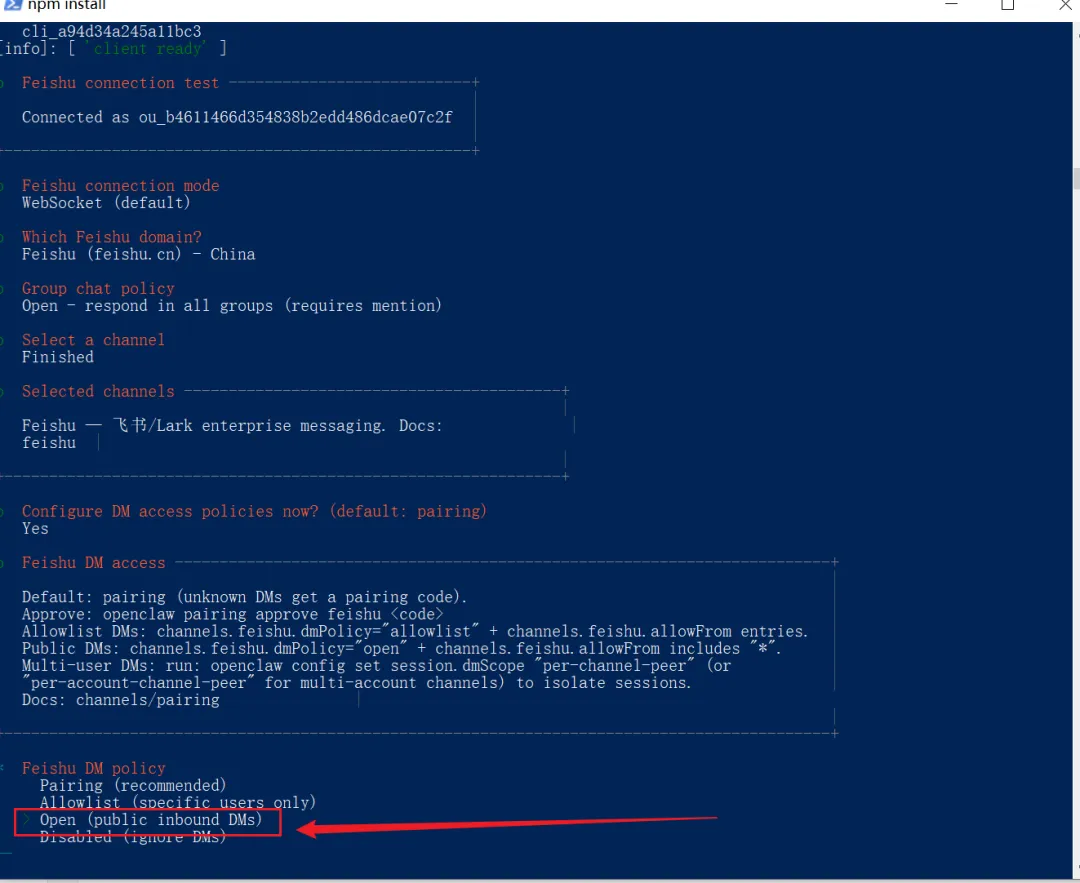Viewport: 1080px width, 883px height.
Task: Click the Allowlist DMs config line
Action: [415, 632]
